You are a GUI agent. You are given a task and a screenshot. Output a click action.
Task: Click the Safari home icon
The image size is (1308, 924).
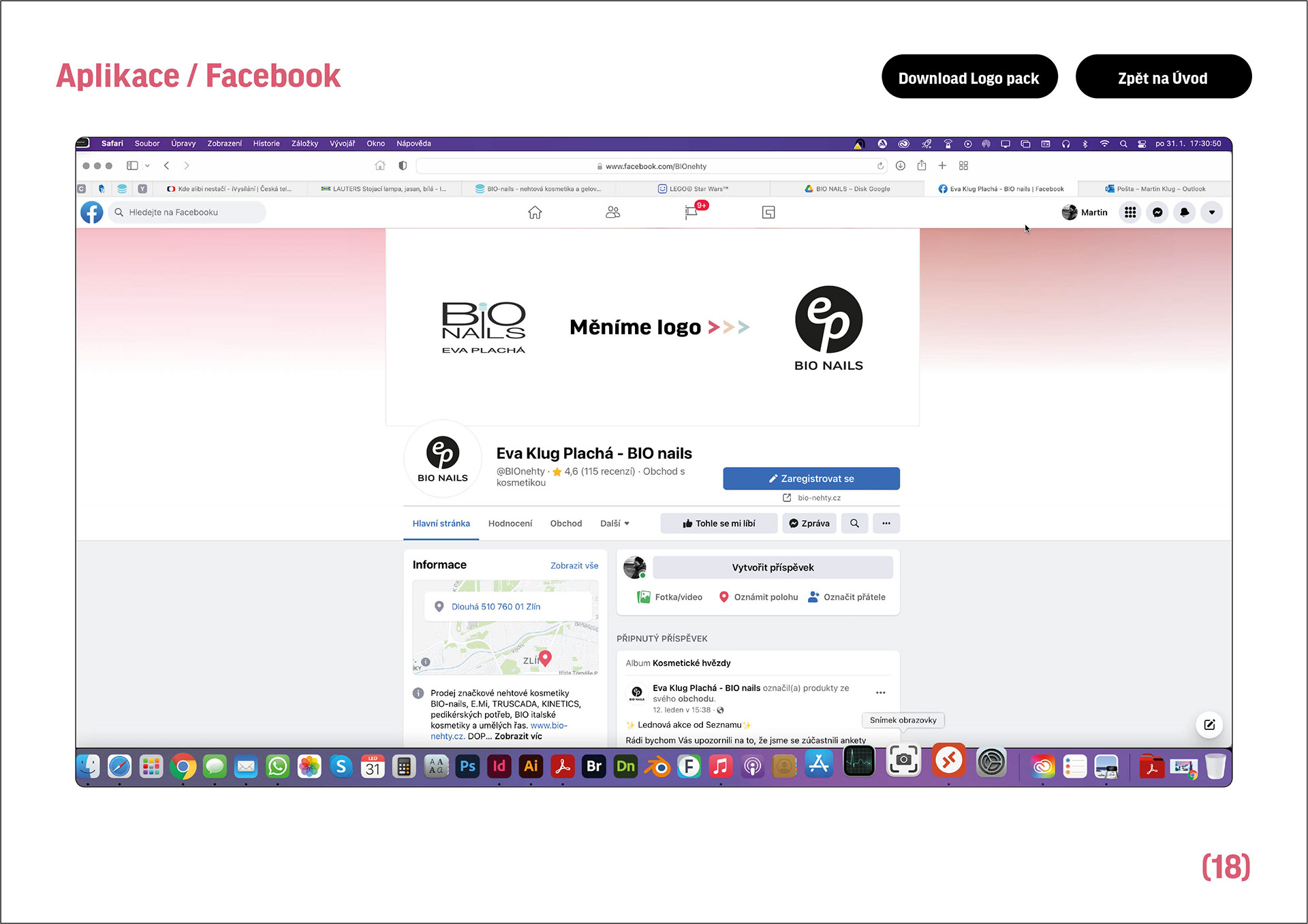point(380,165)
